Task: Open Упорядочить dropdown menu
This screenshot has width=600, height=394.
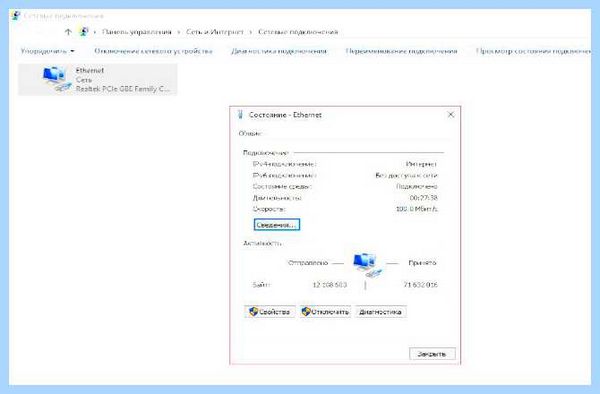Action: coord(47,51)
